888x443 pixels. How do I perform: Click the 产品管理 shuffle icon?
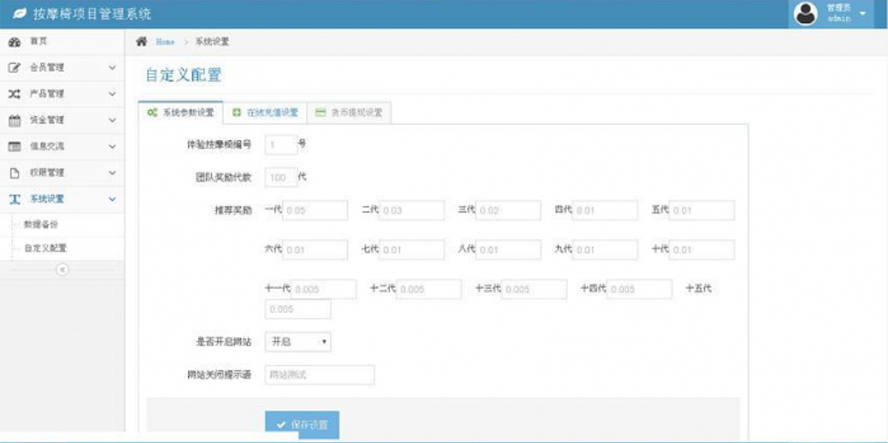pyautogui.click(x=14, y=94)
